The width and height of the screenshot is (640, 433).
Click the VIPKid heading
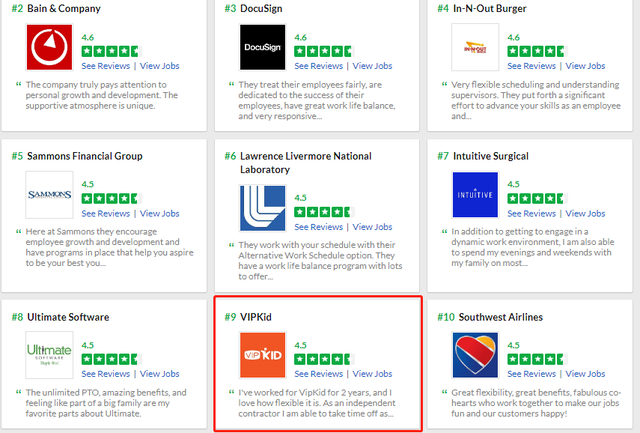point(256,317)
